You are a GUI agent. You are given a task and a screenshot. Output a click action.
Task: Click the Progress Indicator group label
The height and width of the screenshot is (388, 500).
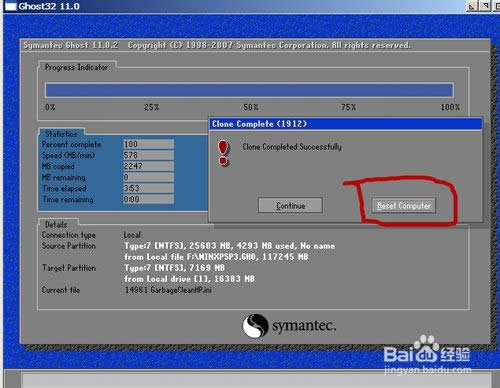(x=77, y=67)
